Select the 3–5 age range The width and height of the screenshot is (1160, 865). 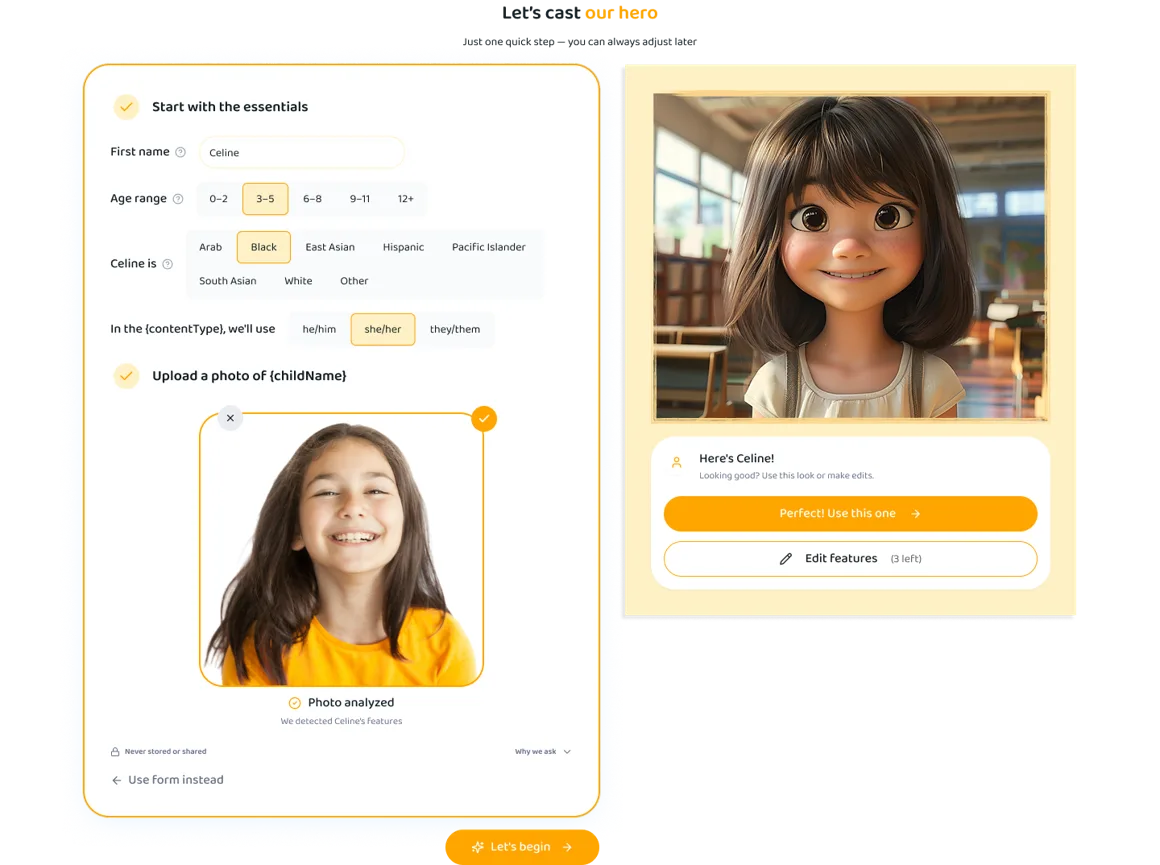[265, 199]
